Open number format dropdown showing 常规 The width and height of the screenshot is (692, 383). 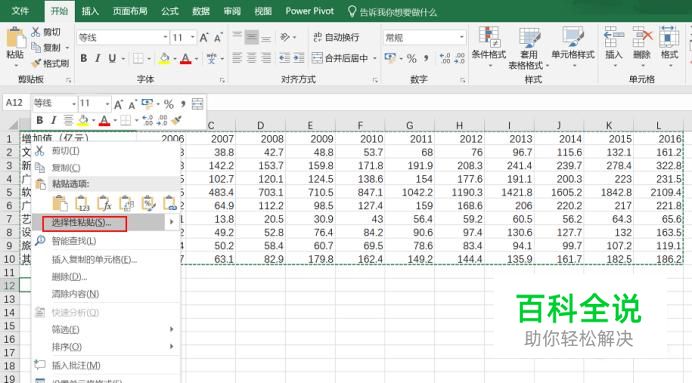coord(462,38)
